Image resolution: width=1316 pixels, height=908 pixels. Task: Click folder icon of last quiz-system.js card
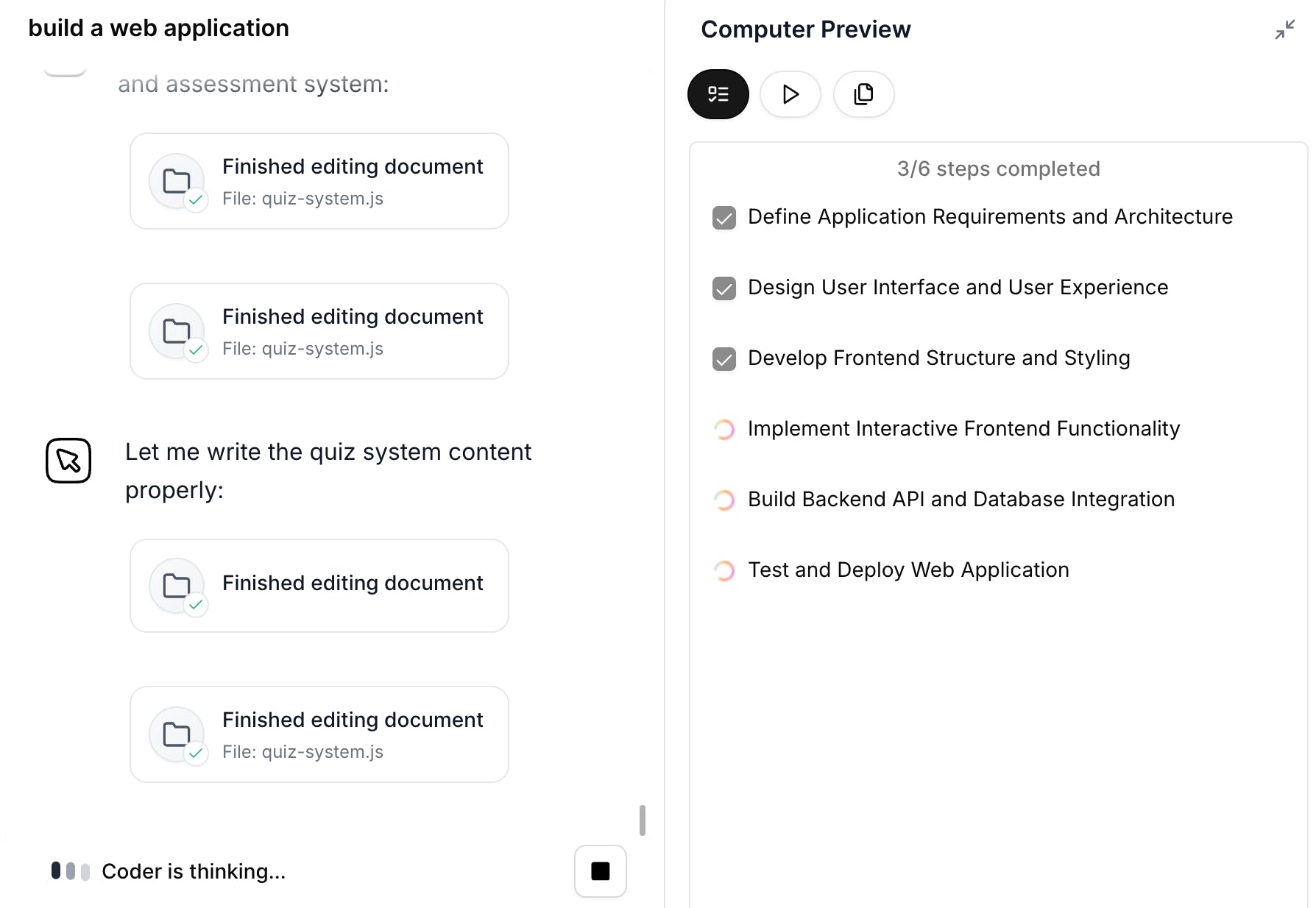tap(177, 734)
